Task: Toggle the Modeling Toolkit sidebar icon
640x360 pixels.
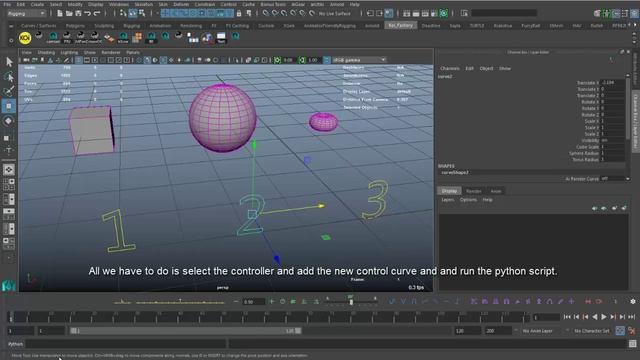Action: [x=598, y=13]
